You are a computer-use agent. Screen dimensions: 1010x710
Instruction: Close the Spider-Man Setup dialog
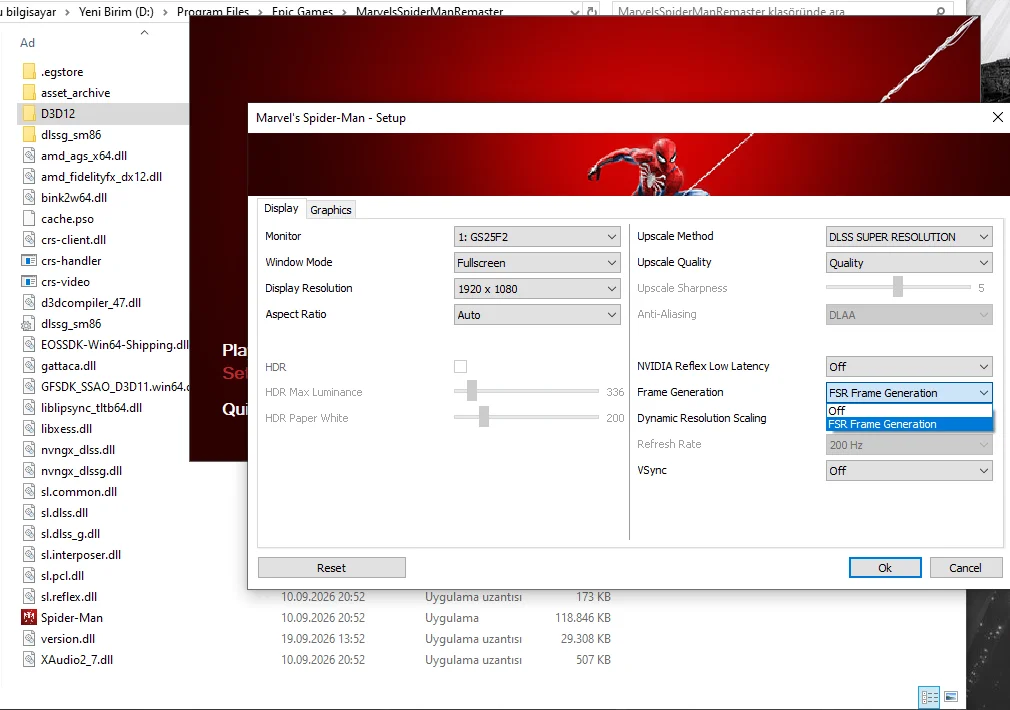coord(997,117)
